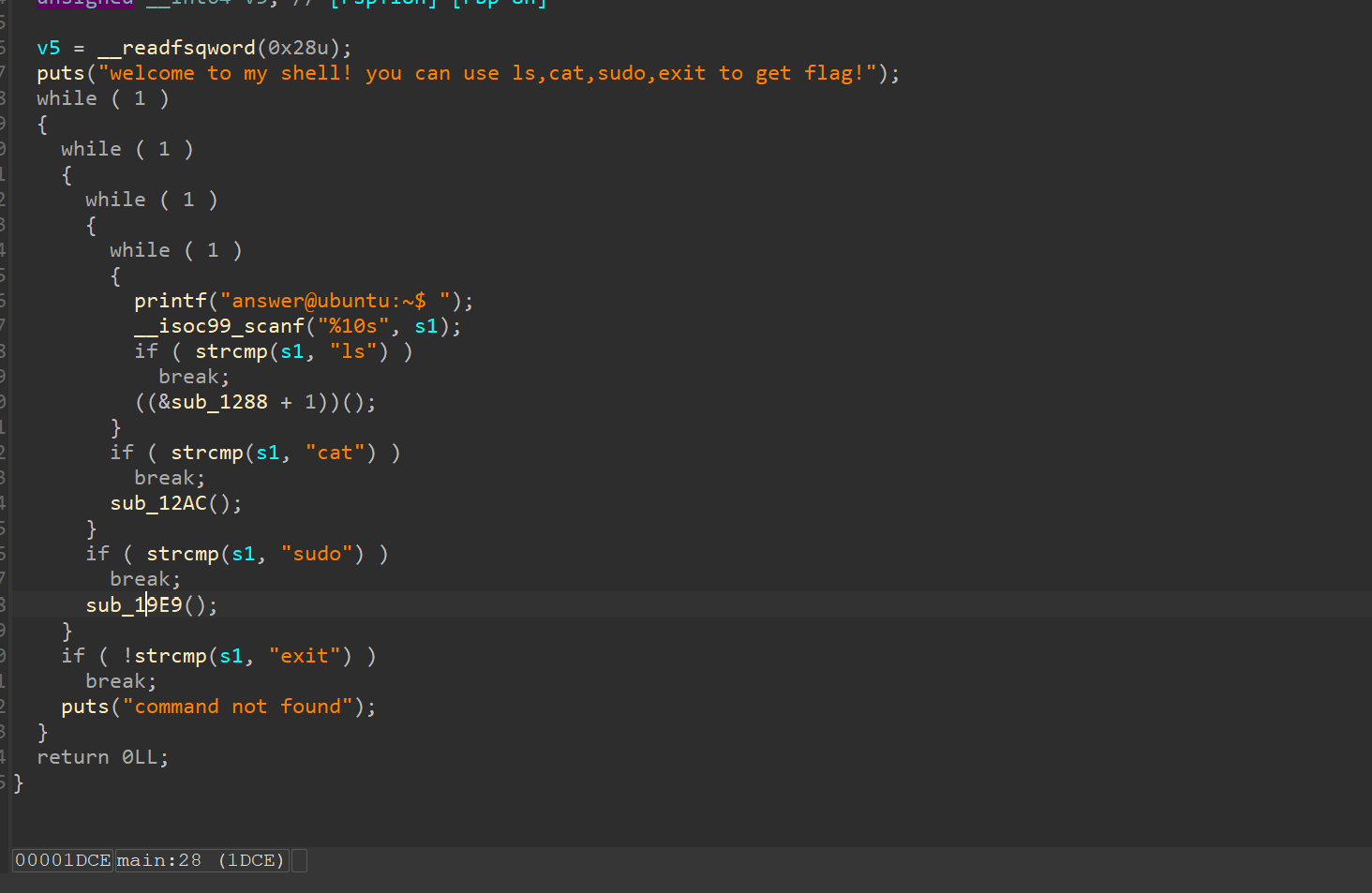Click the "answer@ubuntu:~$ " prompt string
This screenshot has width=1372, height=893.
[x=335, y=301]
